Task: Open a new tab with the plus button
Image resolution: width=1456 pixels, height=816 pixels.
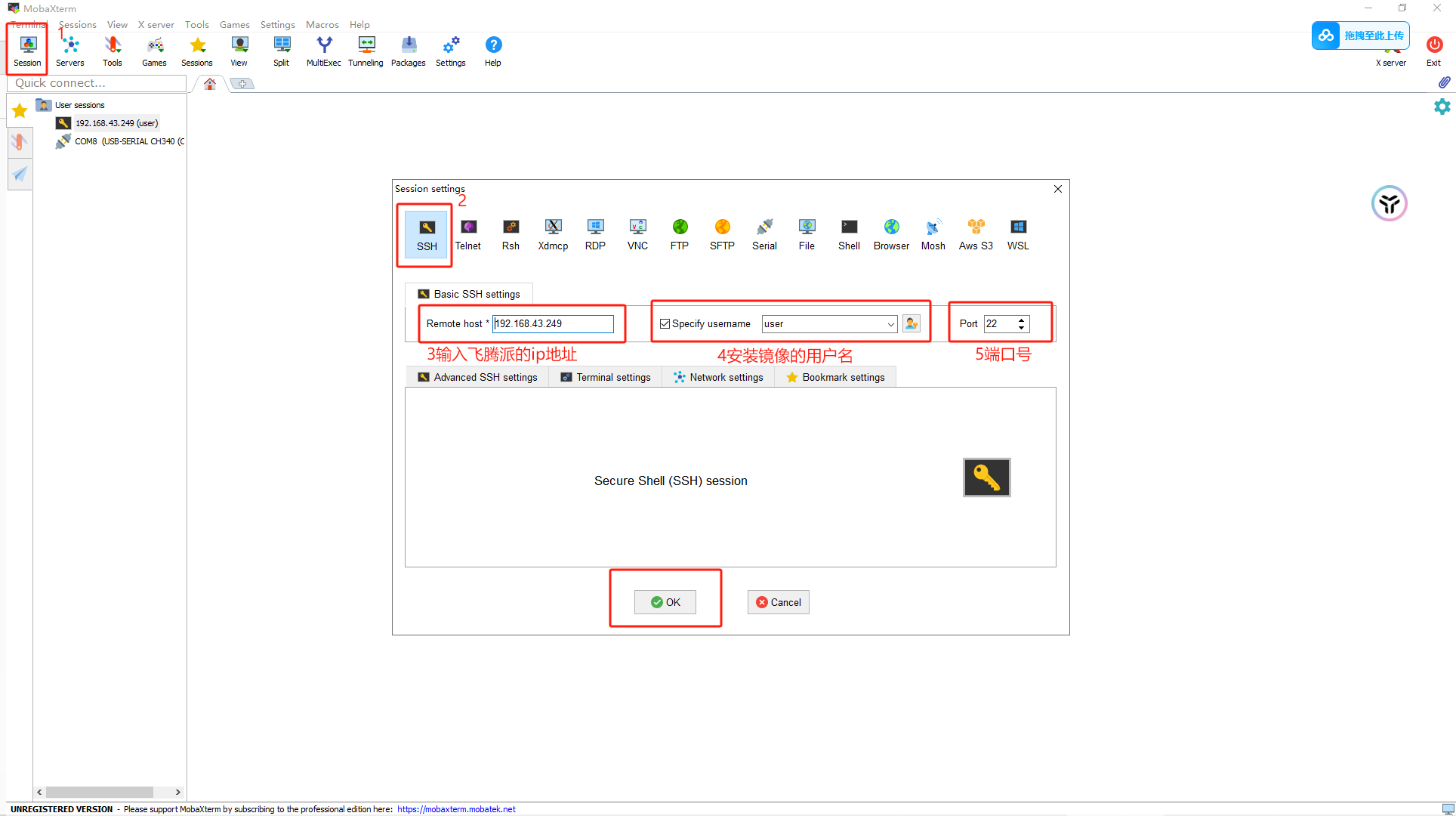Action: pyautogui.click(x=242, y=84)
